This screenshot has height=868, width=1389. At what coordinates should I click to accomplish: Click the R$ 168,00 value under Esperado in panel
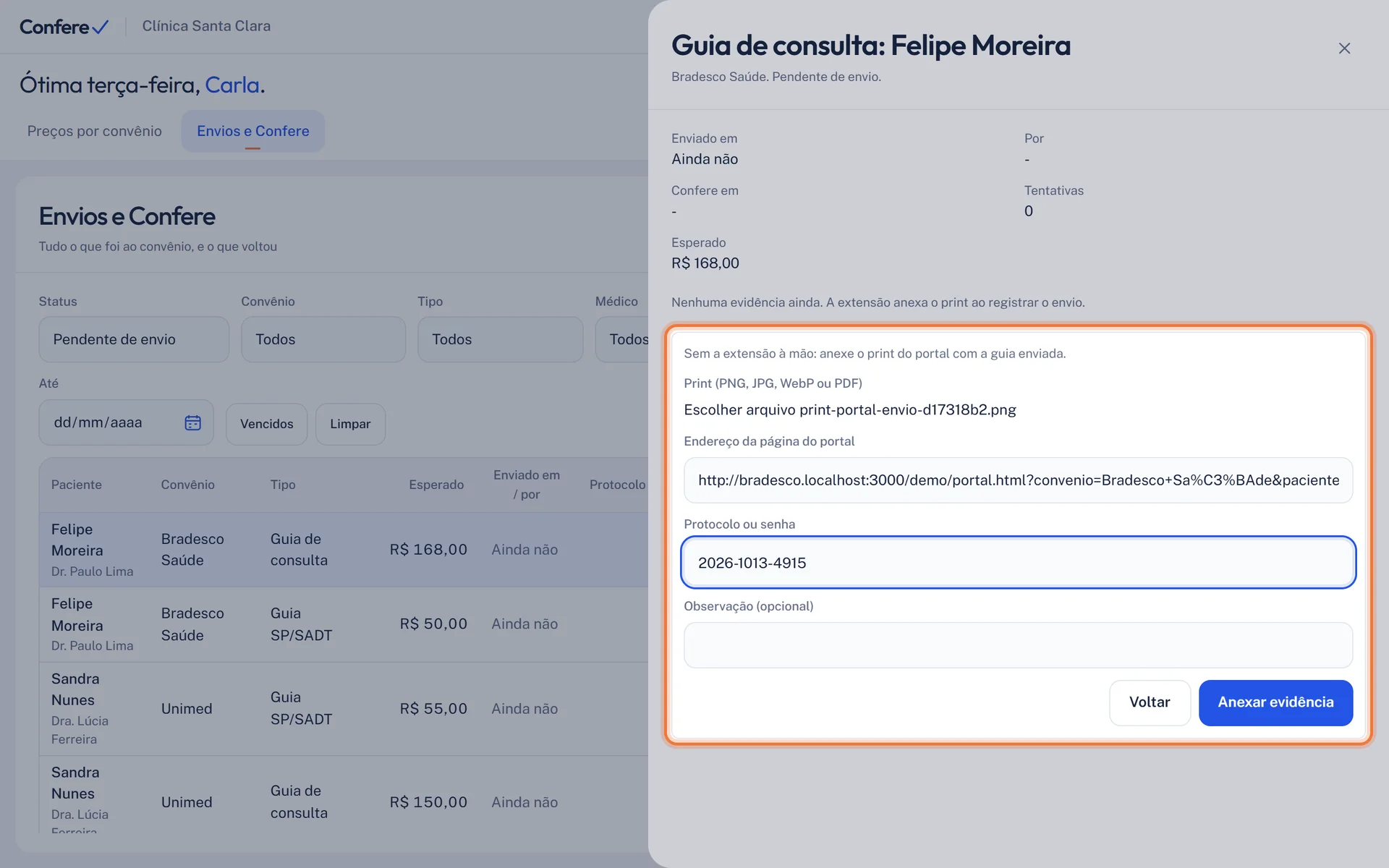click(x=705, y=263)
